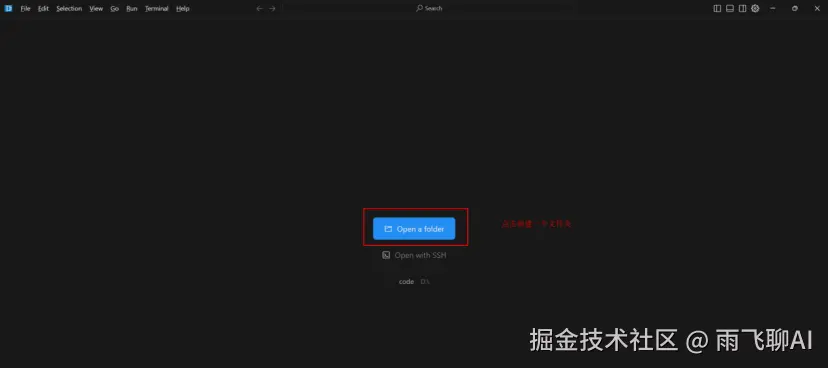
Task: Toggle the primary side bar layout icon
Action: (717, 8)
